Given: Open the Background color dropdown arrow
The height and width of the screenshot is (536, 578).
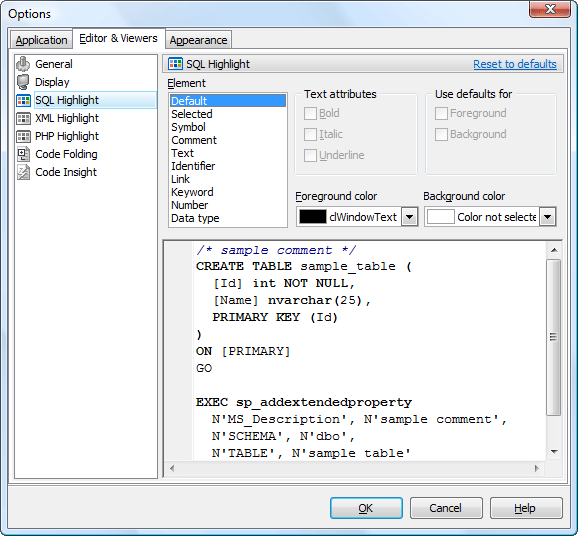Looking at the screenshot, I should tap(547, 217).
